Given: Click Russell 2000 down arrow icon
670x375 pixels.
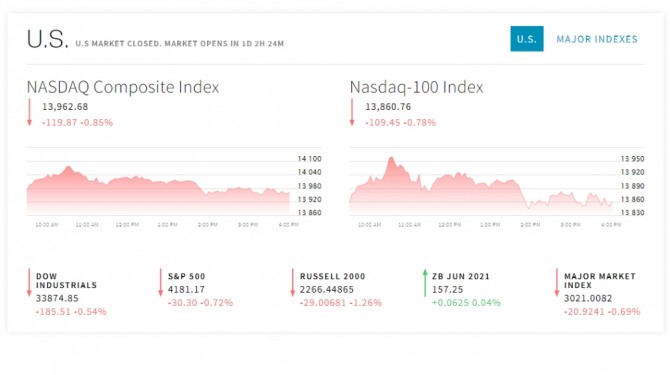Looking at the screenshot, I should point(293,282).
